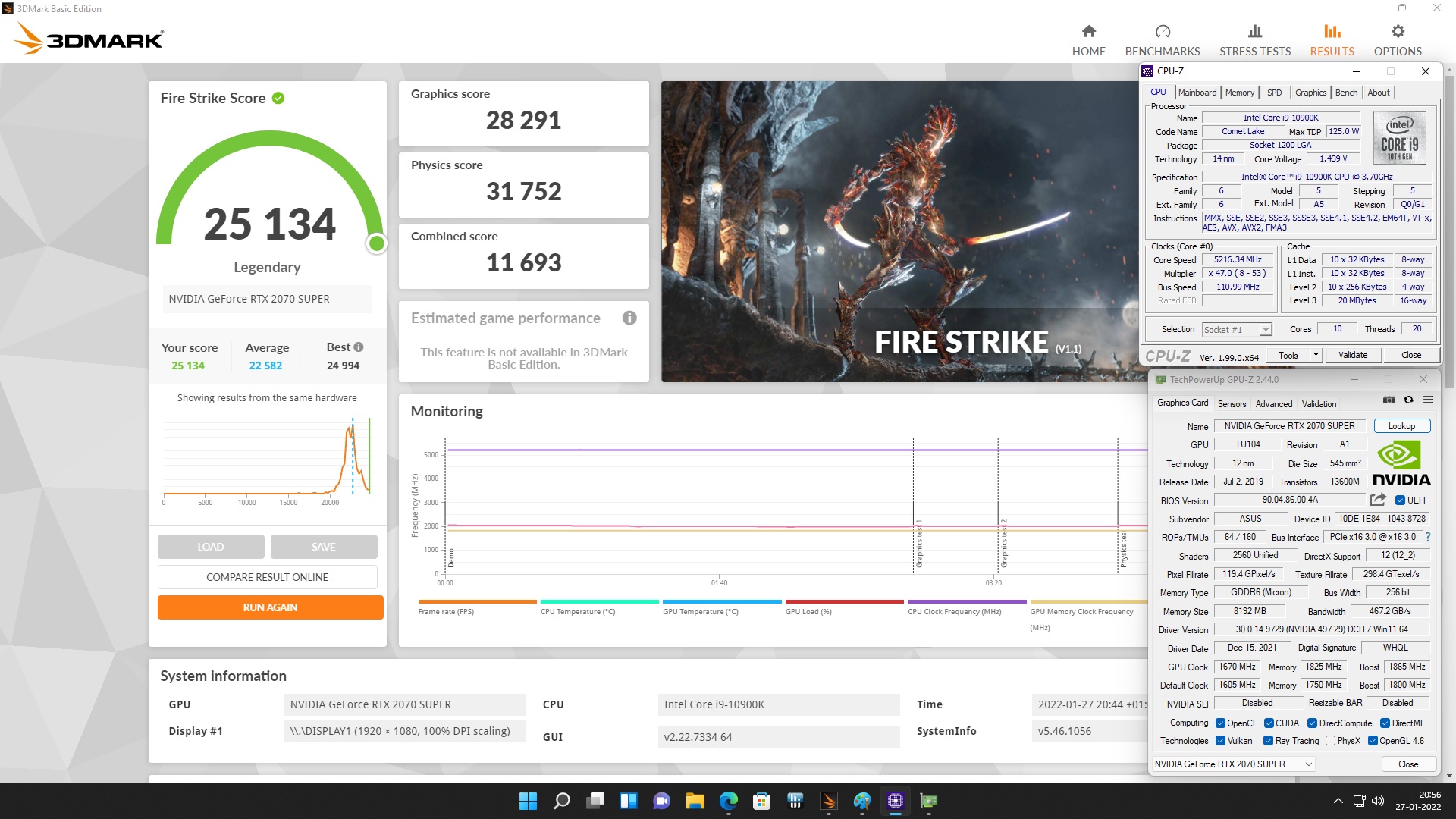The image size is (1456, 819).
Task: Open the HOME section in 3DMark
Action: click(x=1088, y=40)
